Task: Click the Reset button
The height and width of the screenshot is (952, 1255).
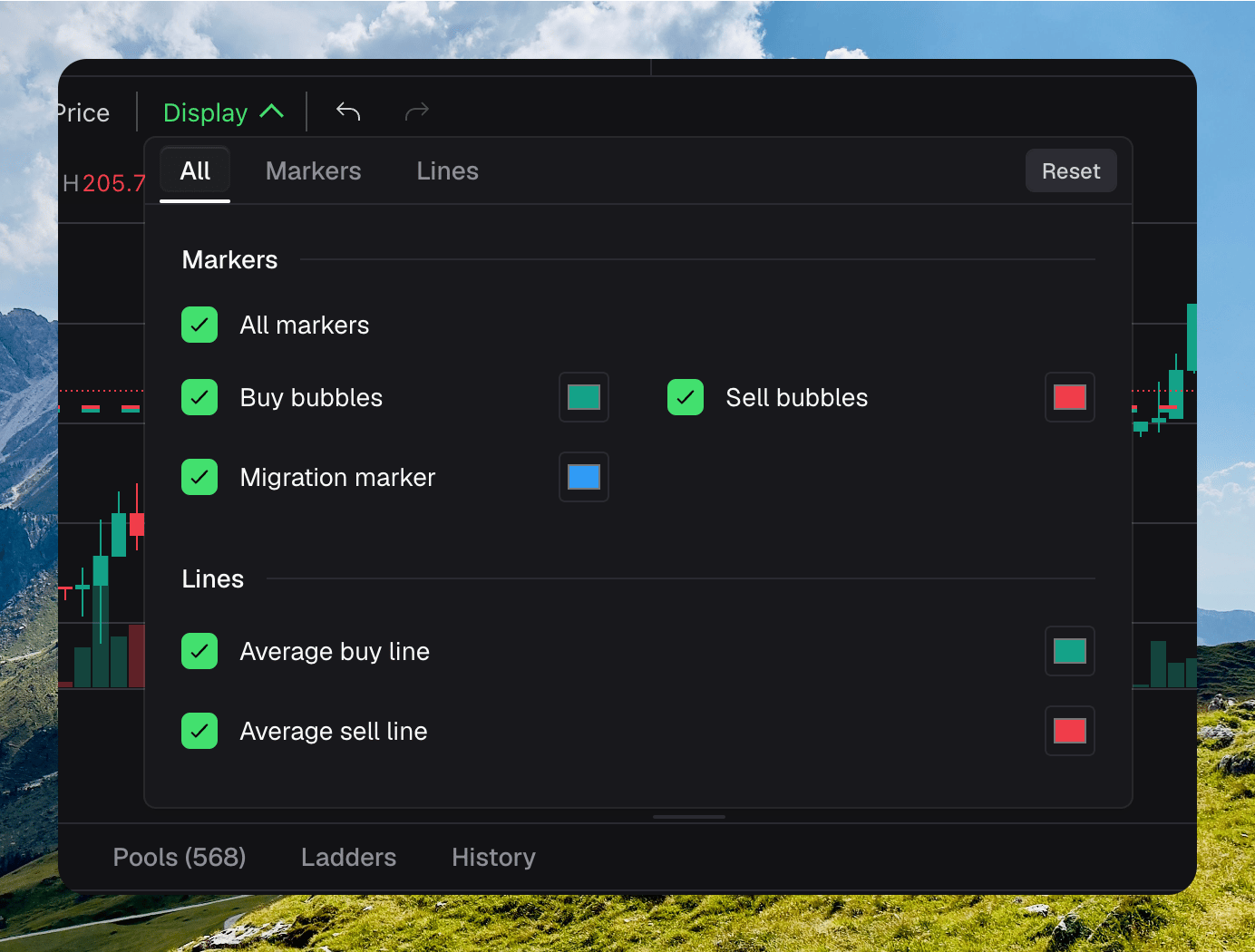Action: 1071,171
